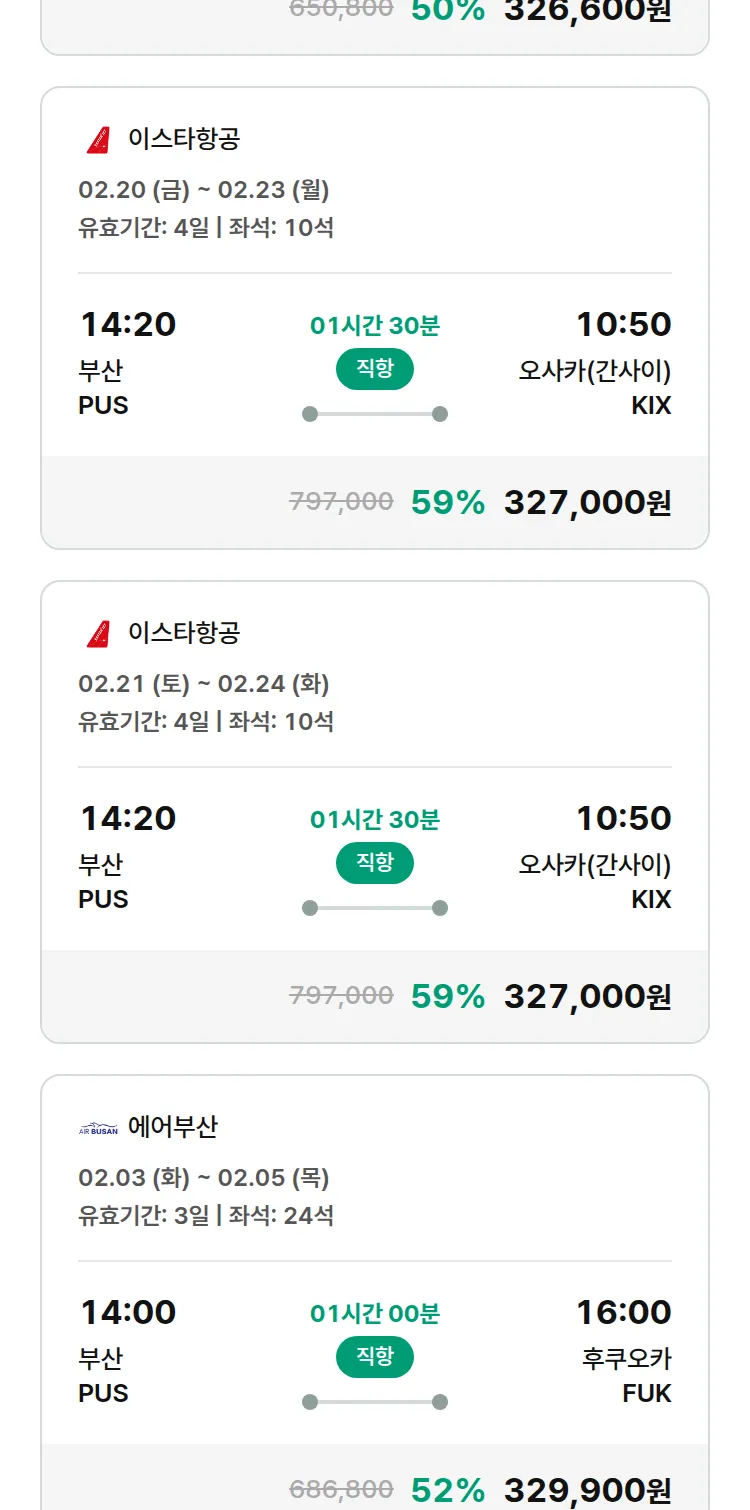Click the 02.21 (토) ~ 02.24 (화) date range
This screenshot has width=750, height=1510.
204,684
